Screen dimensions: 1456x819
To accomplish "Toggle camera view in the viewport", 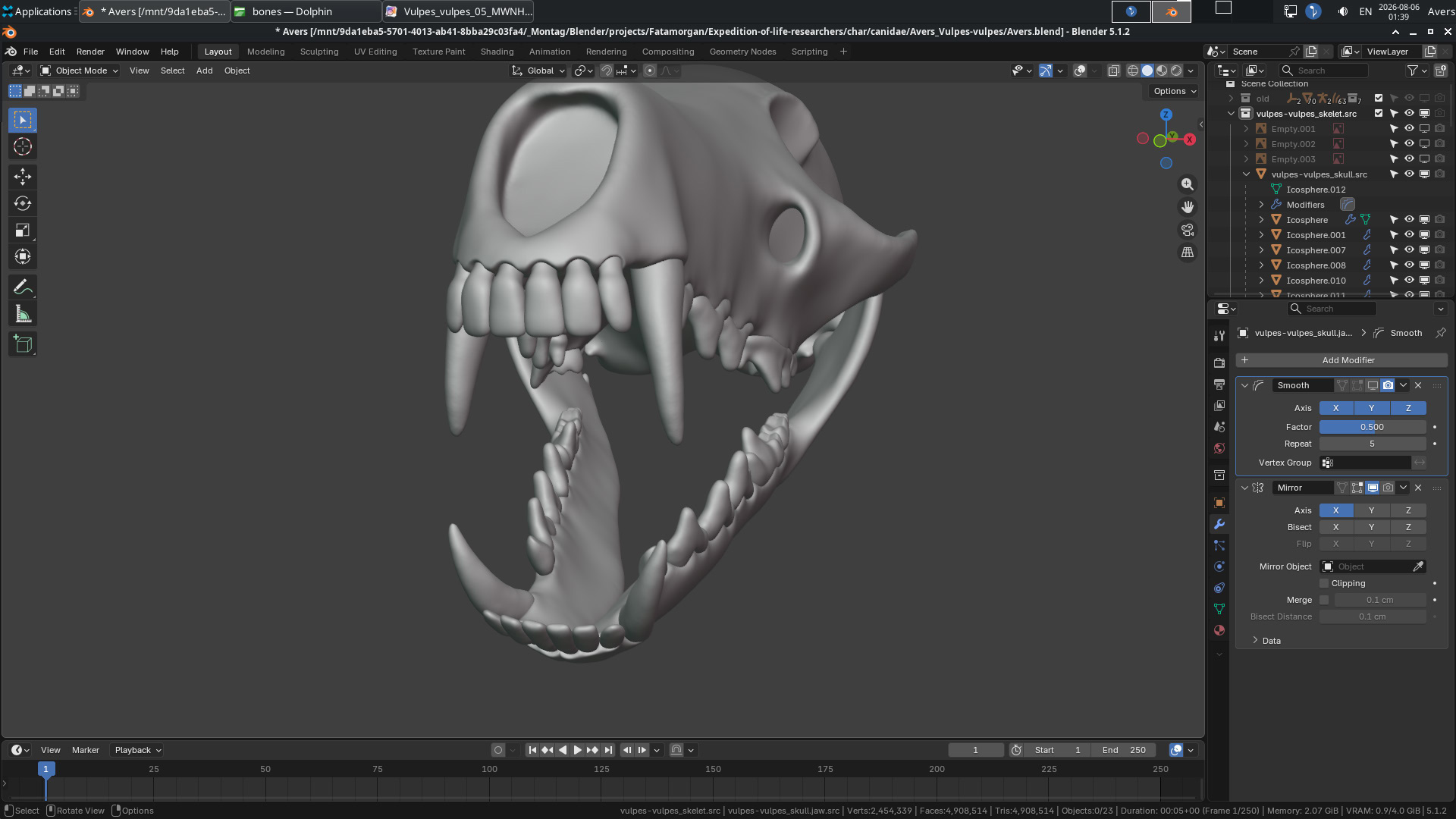I will click(x=1188, y=230).
